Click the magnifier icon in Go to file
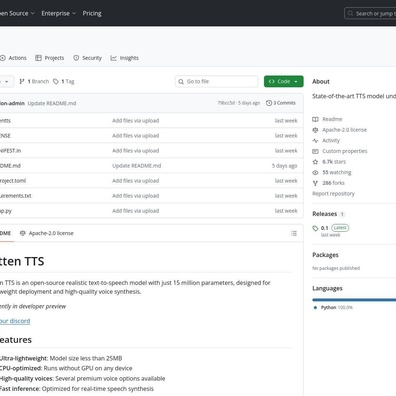 181,82
